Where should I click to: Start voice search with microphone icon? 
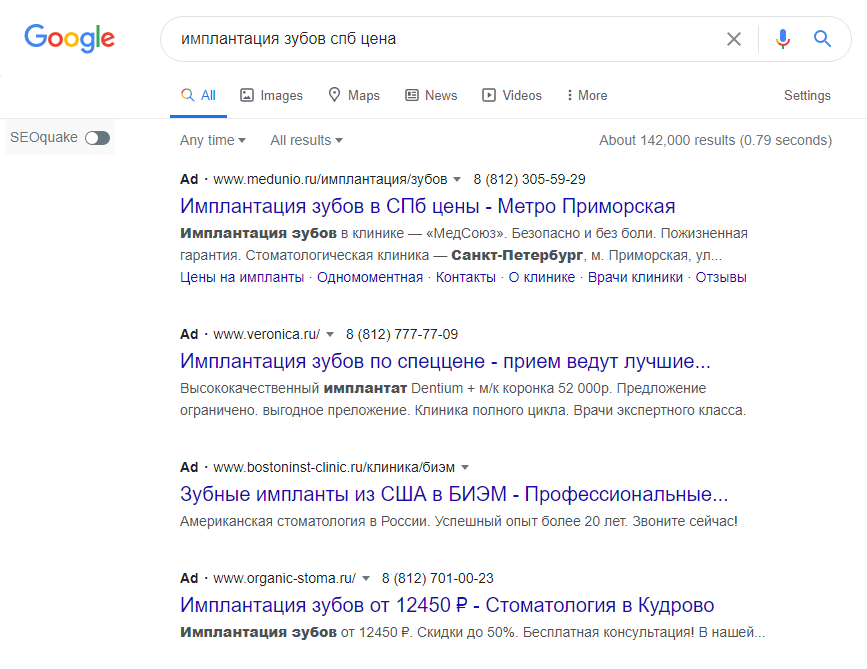coord(782,39)
